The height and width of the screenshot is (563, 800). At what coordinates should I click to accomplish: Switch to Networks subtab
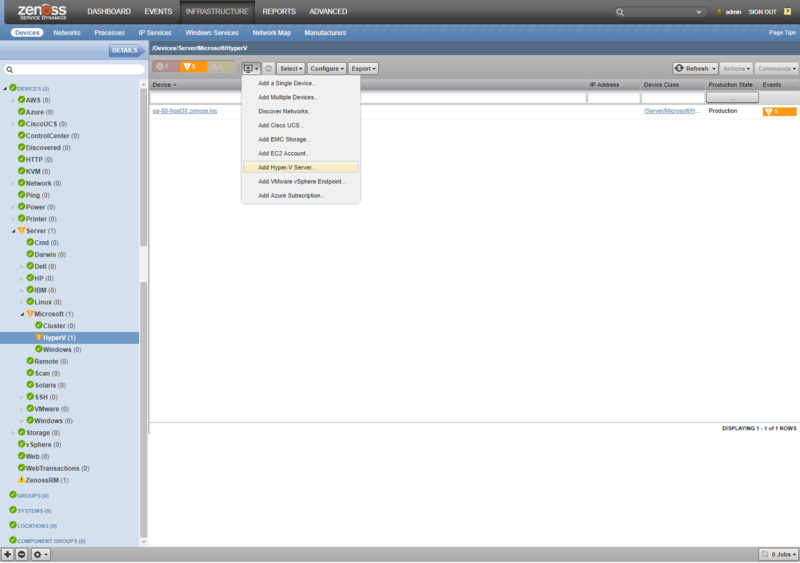pyautogui.click(x=67, y=33)
